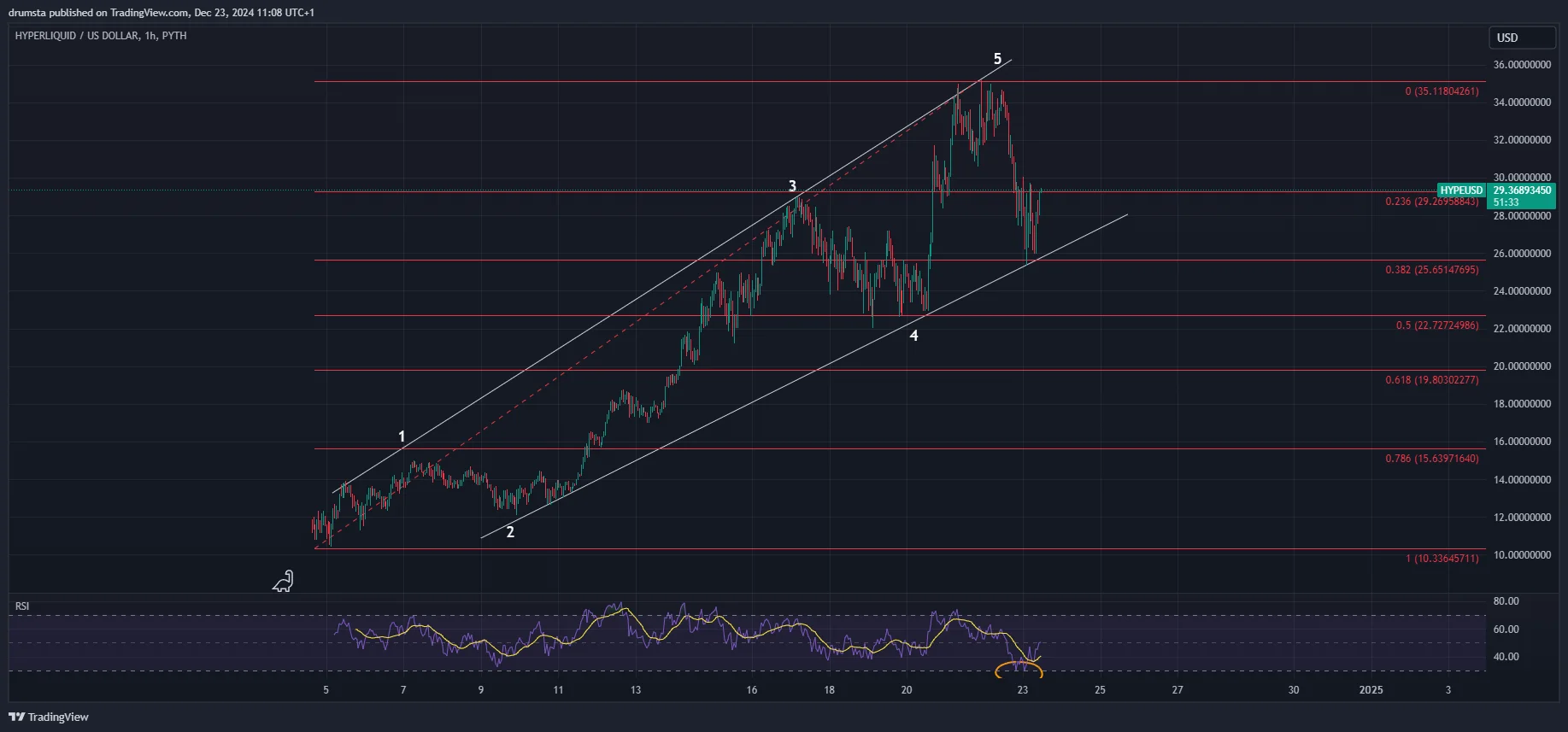Click the Fibonacci label 0.236 (29.26958843)
The image size is (1568, 732).
1432,202
